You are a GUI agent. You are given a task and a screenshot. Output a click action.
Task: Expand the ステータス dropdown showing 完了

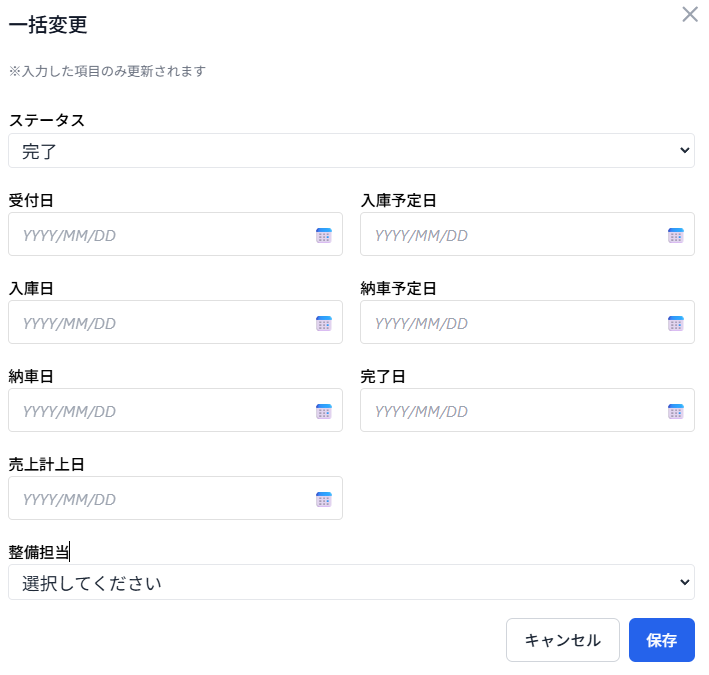point(351,150)
